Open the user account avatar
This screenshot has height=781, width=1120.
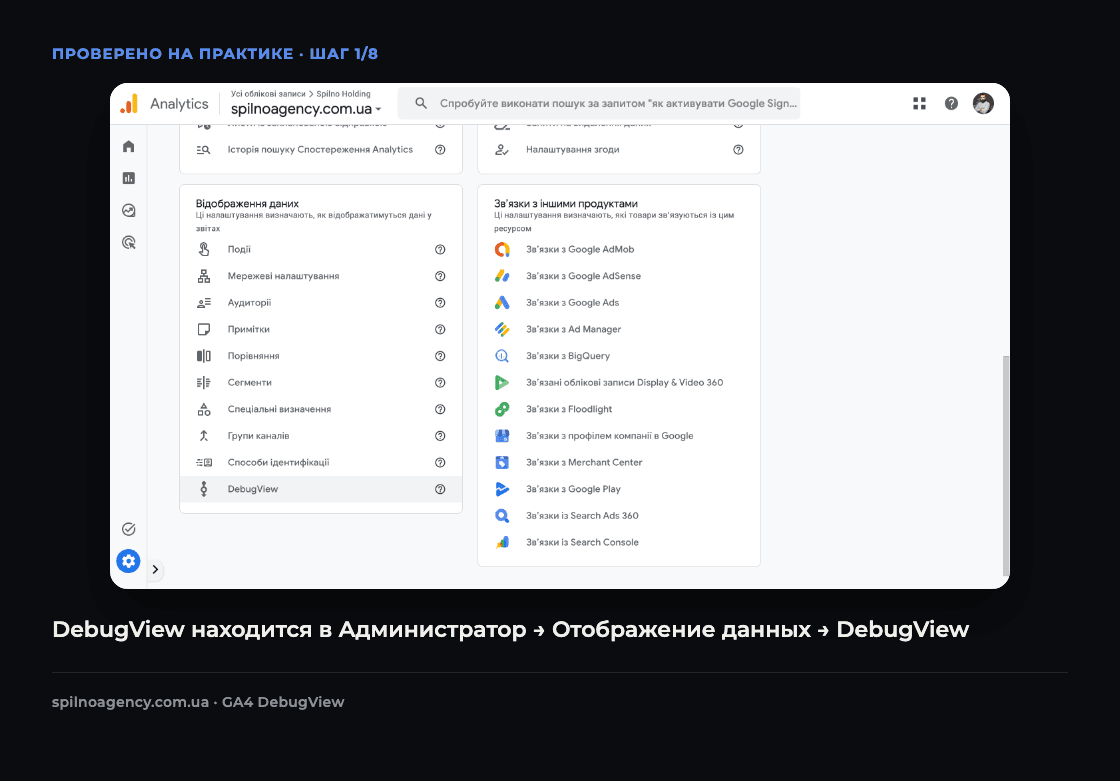pos(983,104)
